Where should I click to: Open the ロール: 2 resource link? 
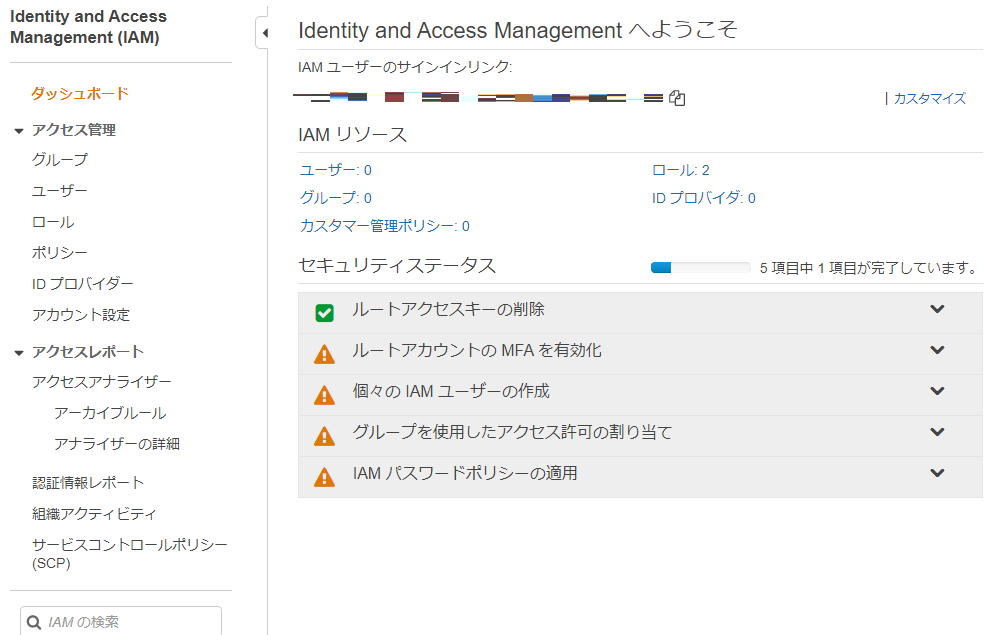tap(680, 170)
